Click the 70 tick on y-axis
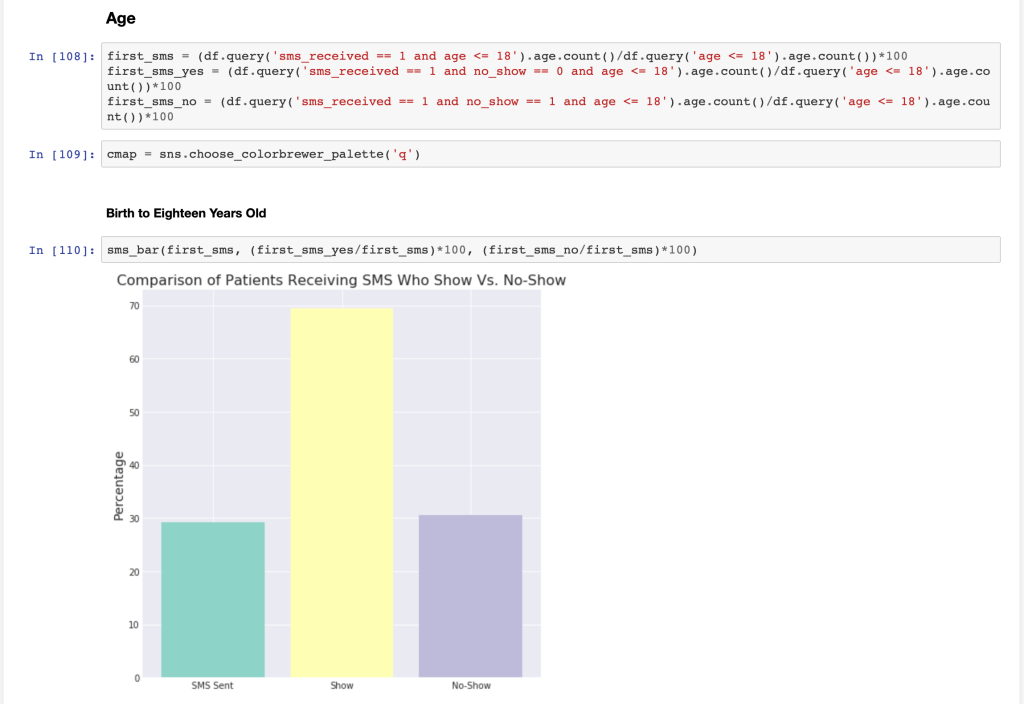Viewport: 1024px width, 704px height. click(x=134, y=306)
